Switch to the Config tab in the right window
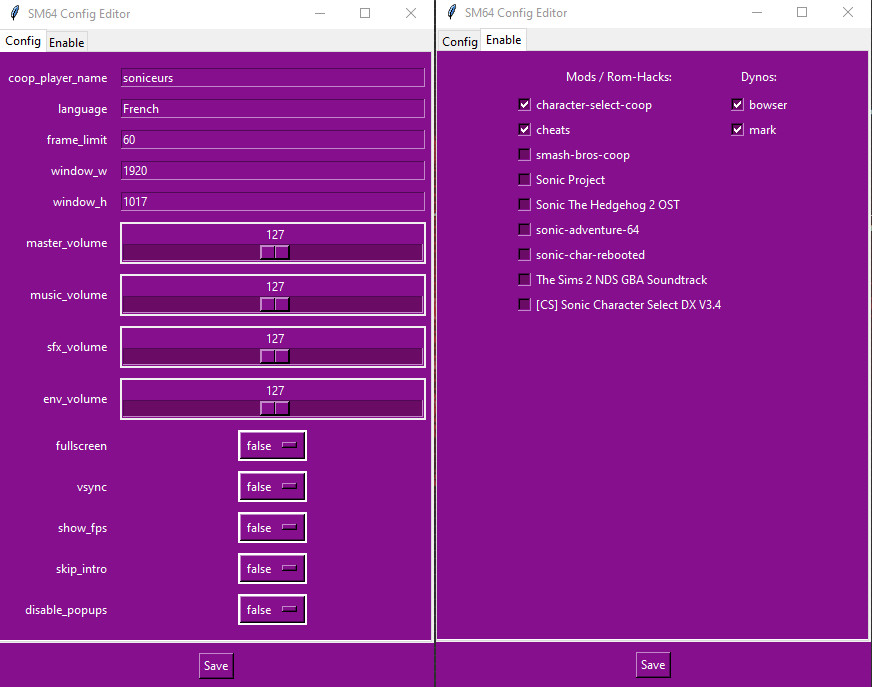The image size is (872, 687). tap(459, 42)
